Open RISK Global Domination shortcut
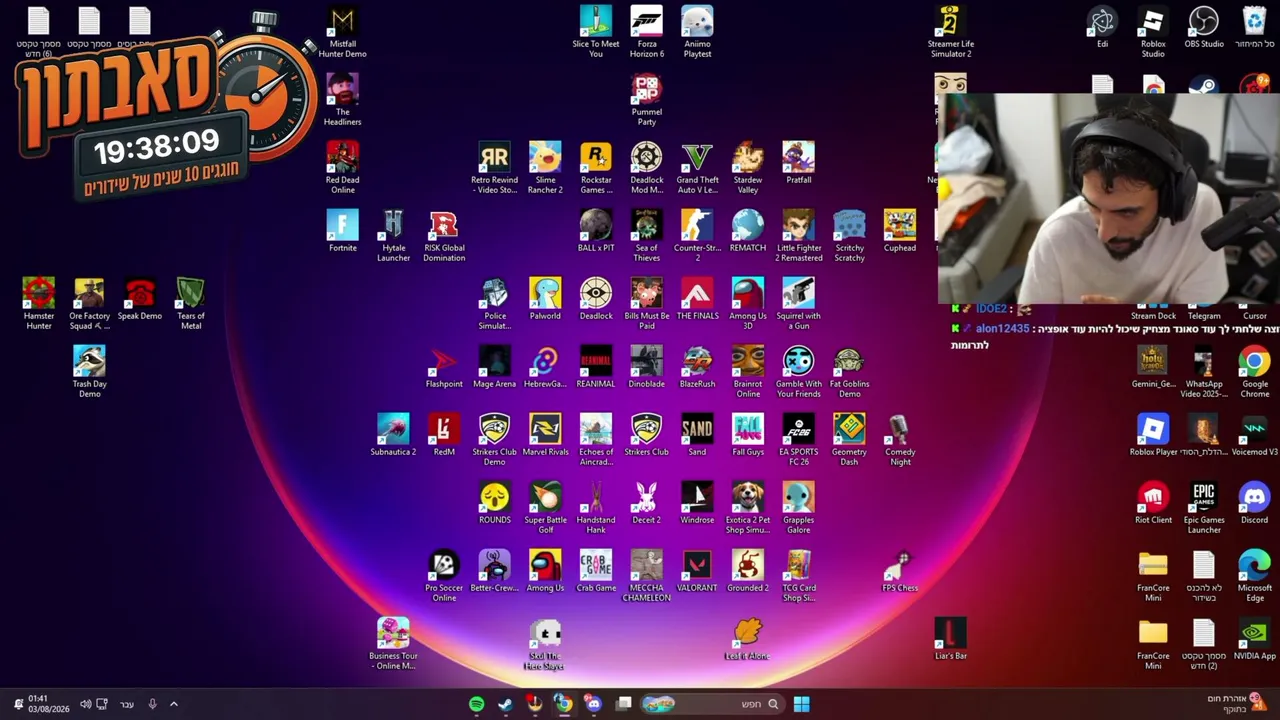Screen dimensions: 1280x720 pyautogui.click(x=444, y=236)
